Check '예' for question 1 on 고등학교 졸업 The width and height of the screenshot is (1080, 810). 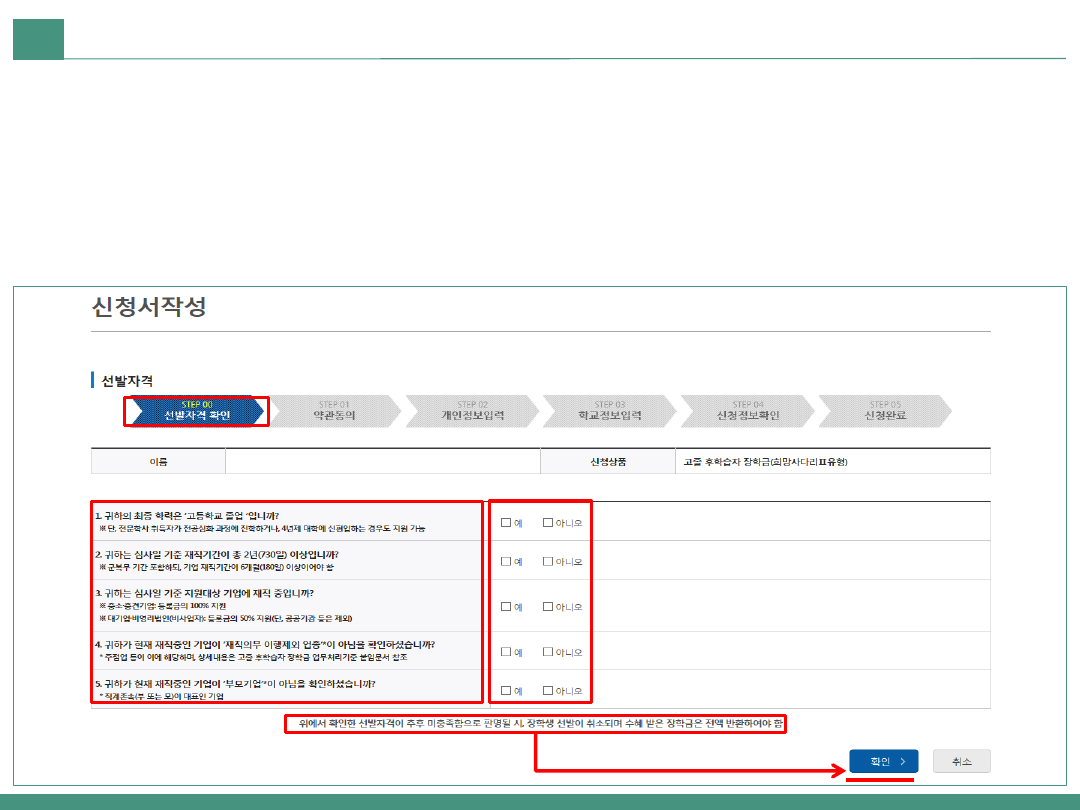pos(506,522)
